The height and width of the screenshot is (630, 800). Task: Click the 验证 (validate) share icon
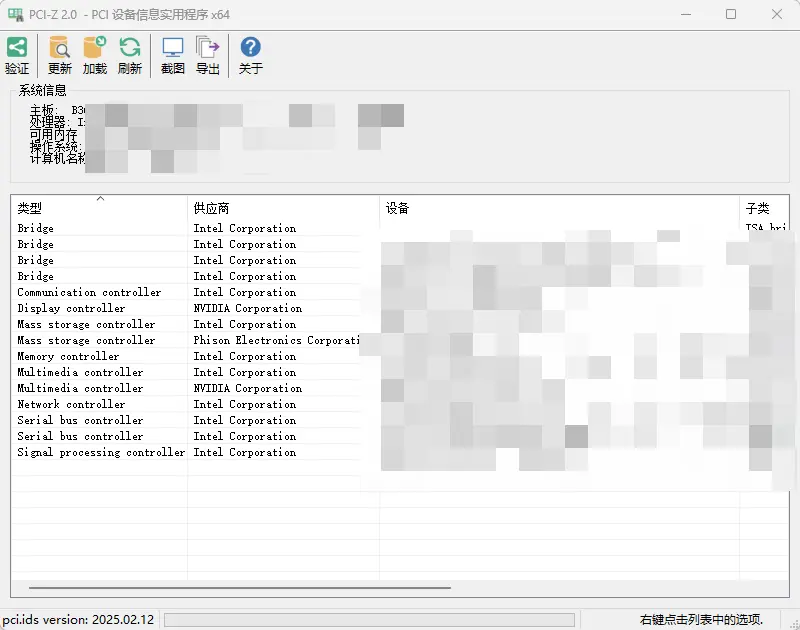16,47
